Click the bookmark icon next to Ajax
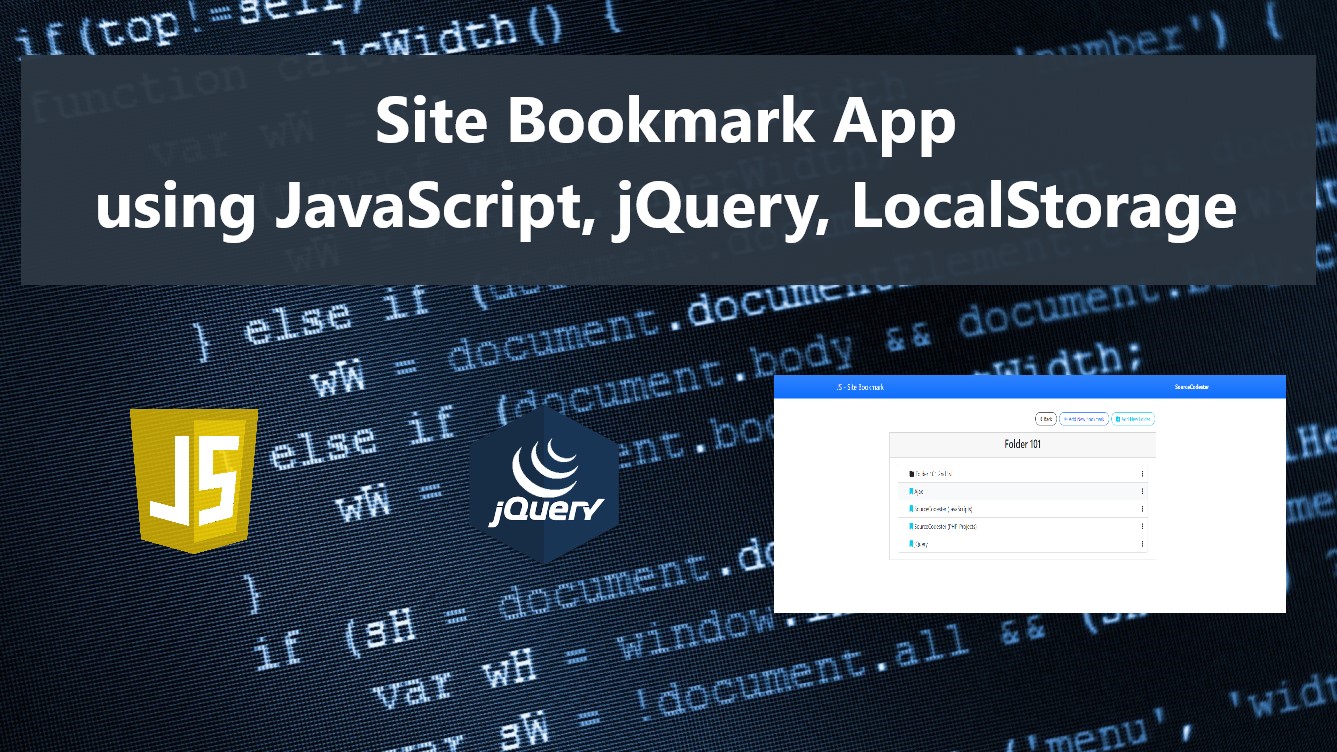1337x752 pixels. click(x=911, y=492)
